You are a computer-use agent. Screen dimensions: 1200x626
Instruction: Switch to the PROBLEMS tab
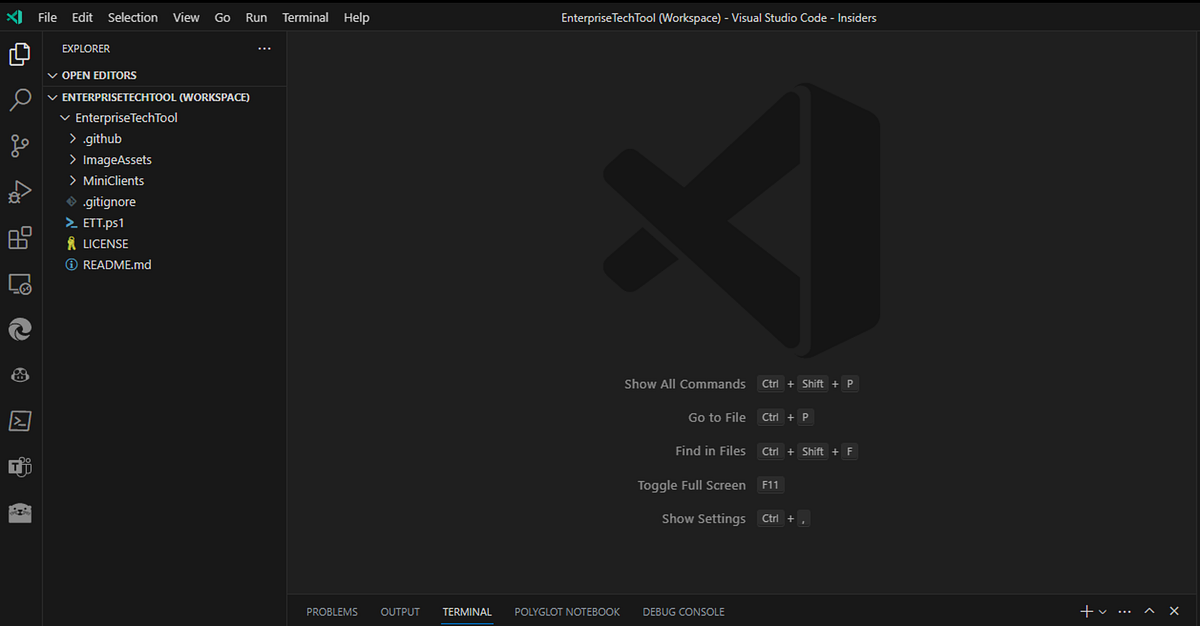[331, 611]
